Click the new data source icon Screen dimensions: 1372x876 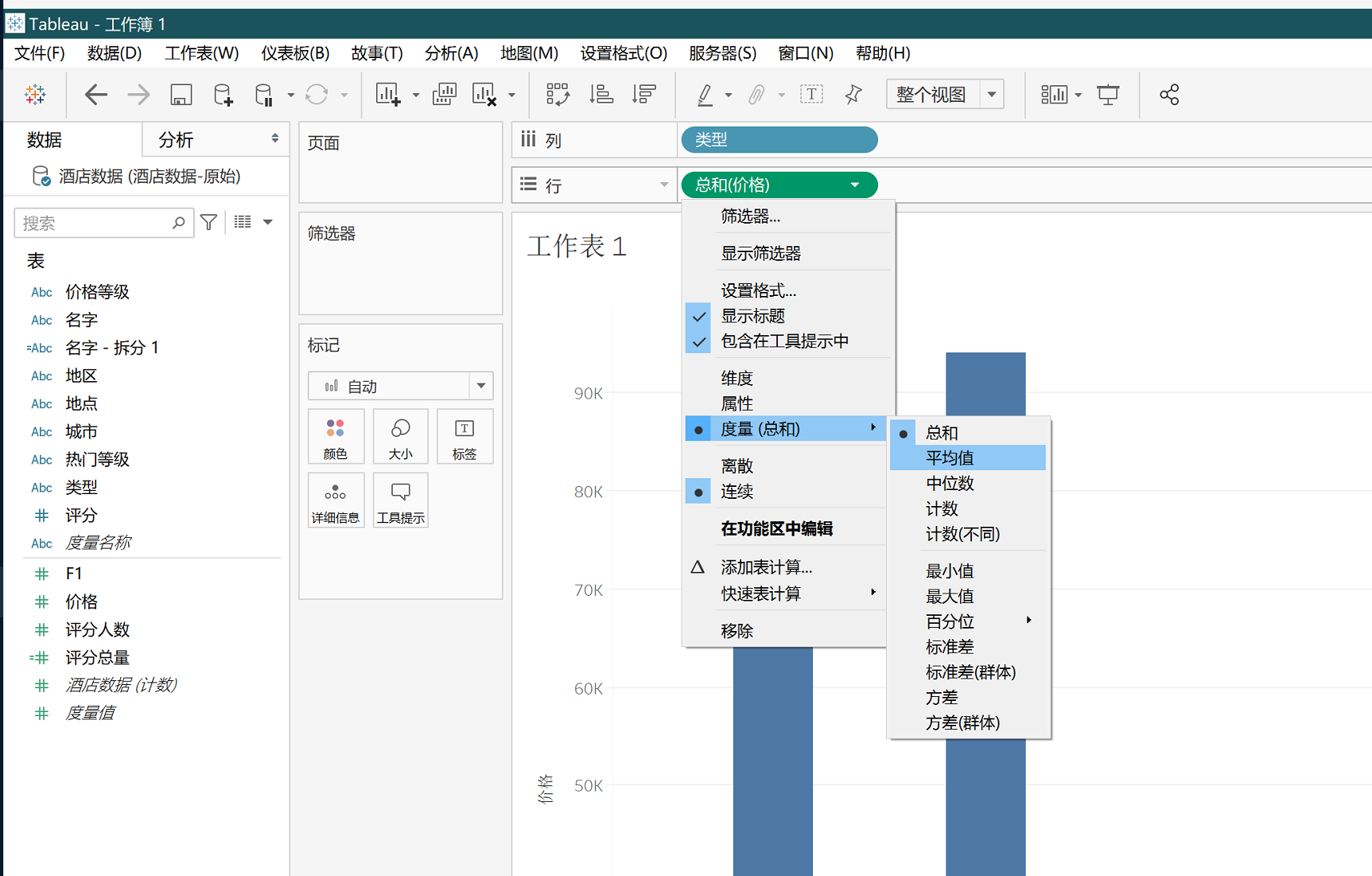223,95
